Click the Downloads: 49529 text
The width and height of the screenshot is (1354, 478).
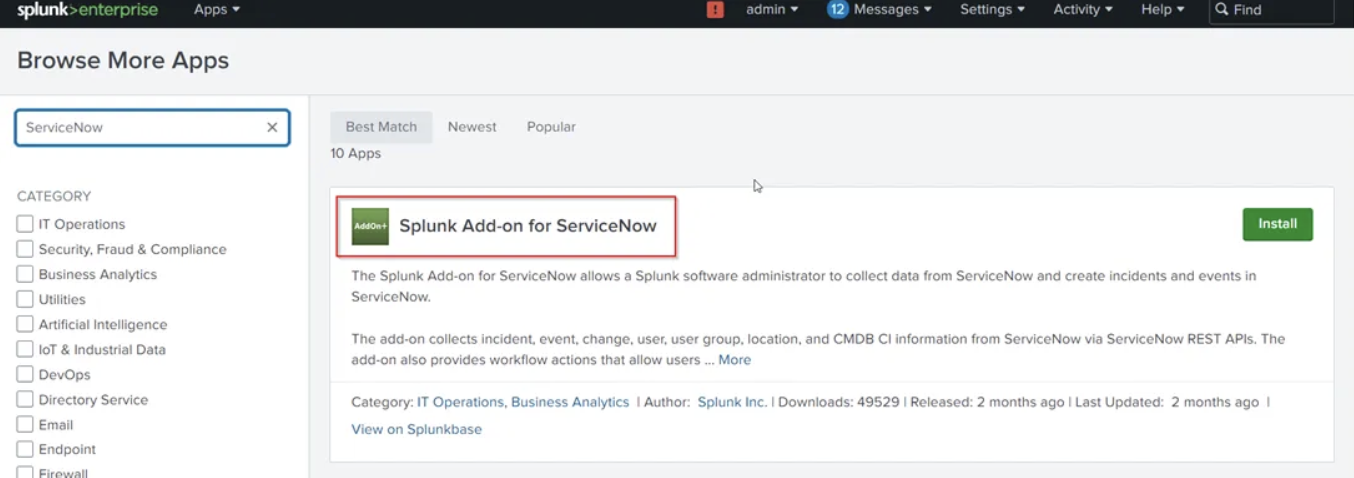point(838,402)
